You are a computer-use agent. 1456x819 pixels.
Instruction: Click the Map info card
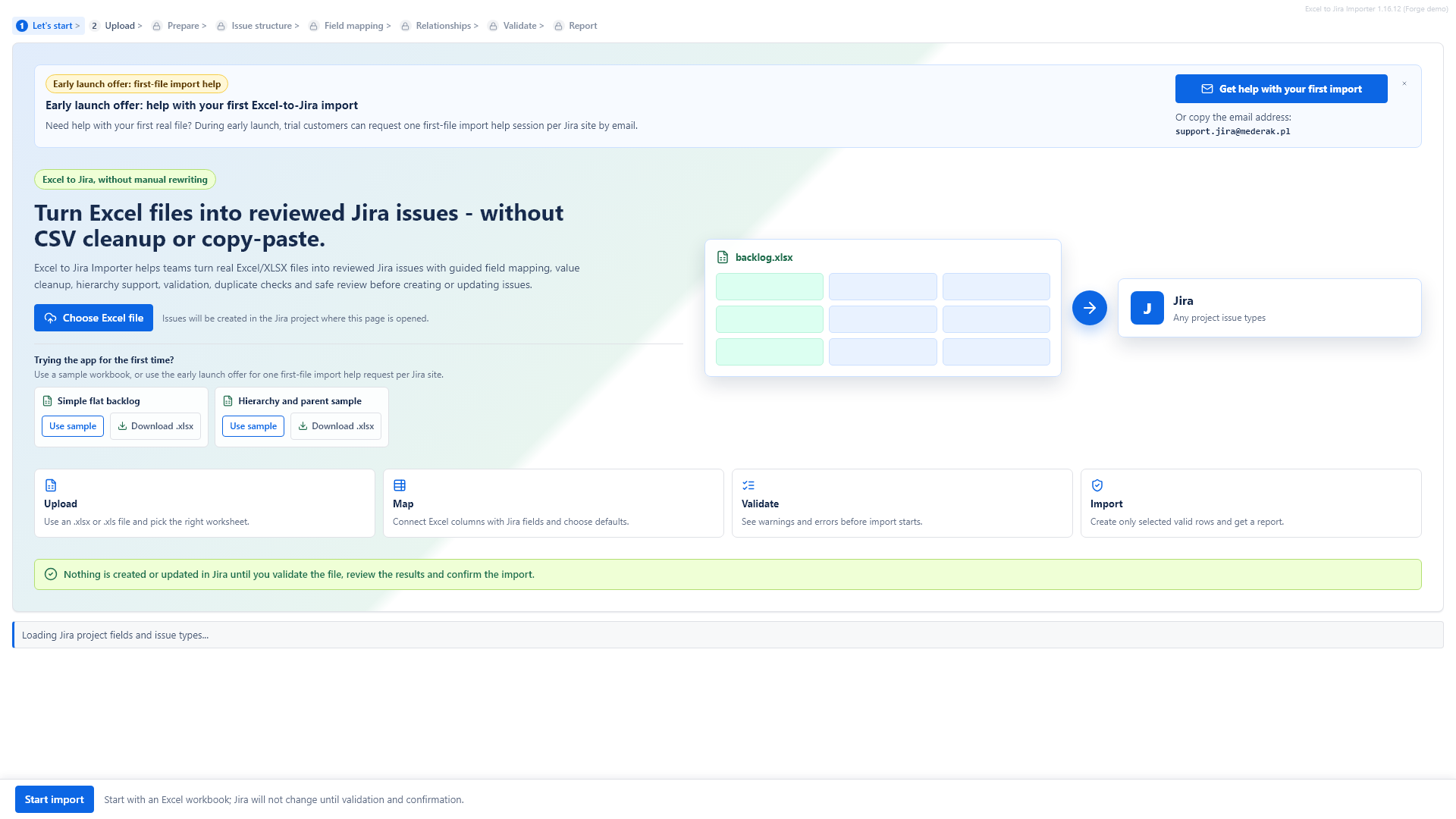pos(554,503)
